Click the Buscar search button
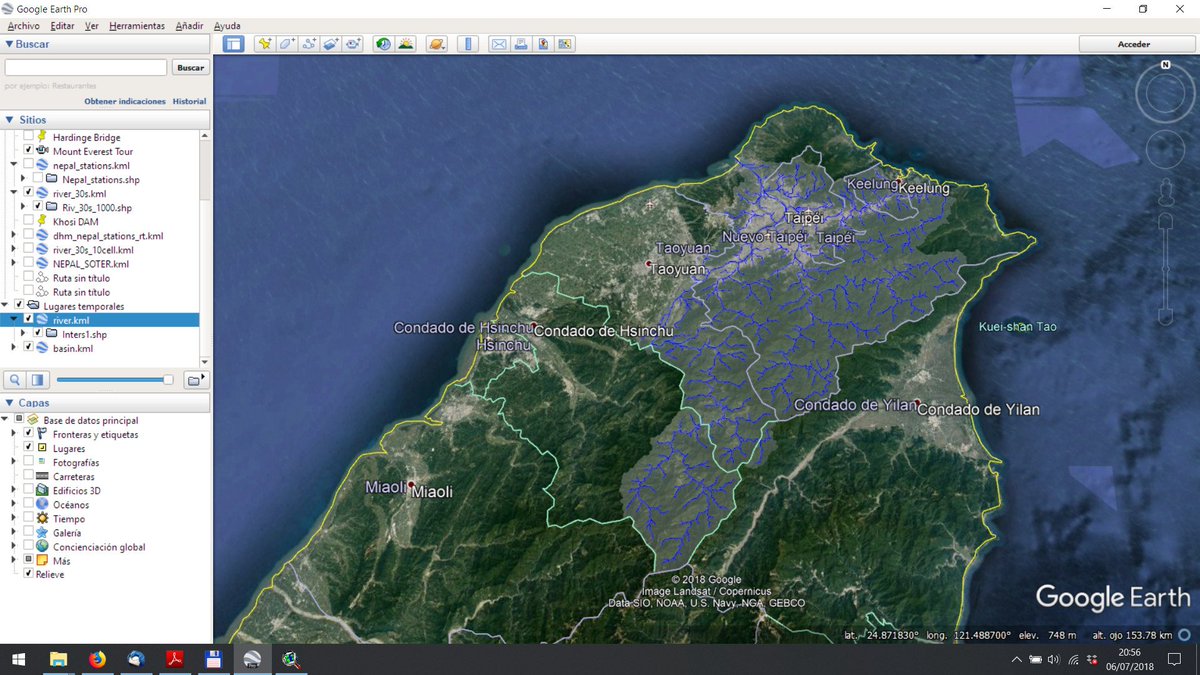The width and height of the screenshot is (1200, 675). [x=190, y=68]
